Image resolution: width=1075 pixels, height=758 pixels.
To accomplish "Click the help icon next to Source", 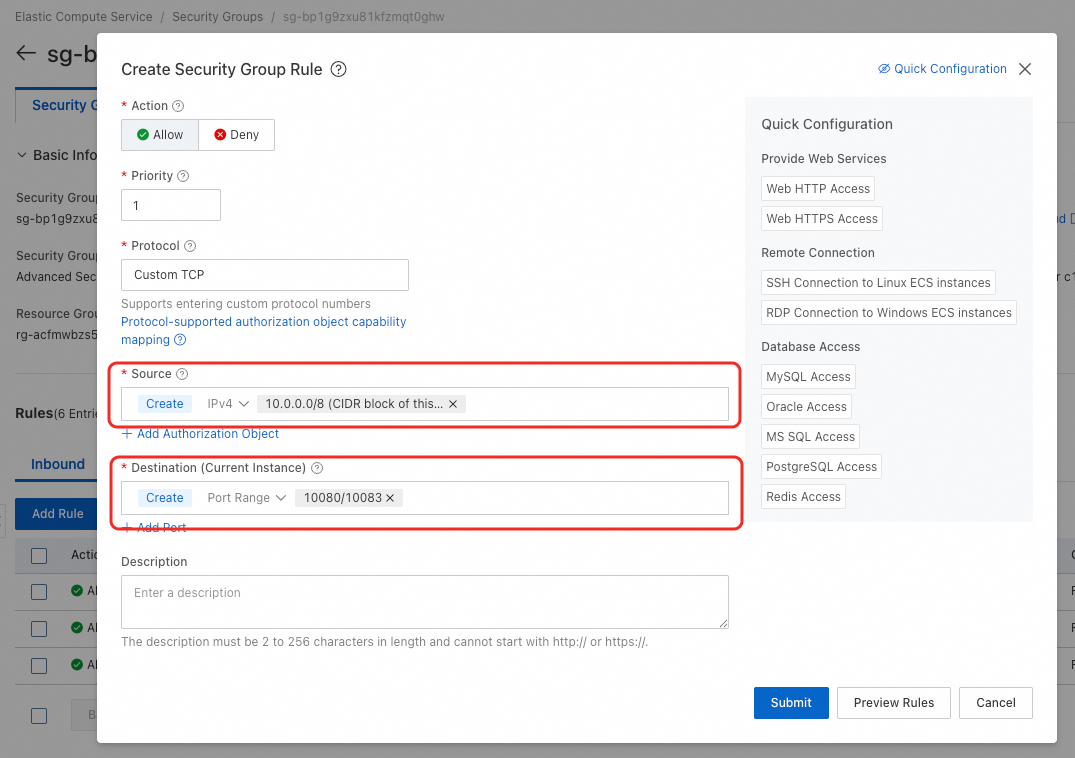I will click(x=182, y=374).
